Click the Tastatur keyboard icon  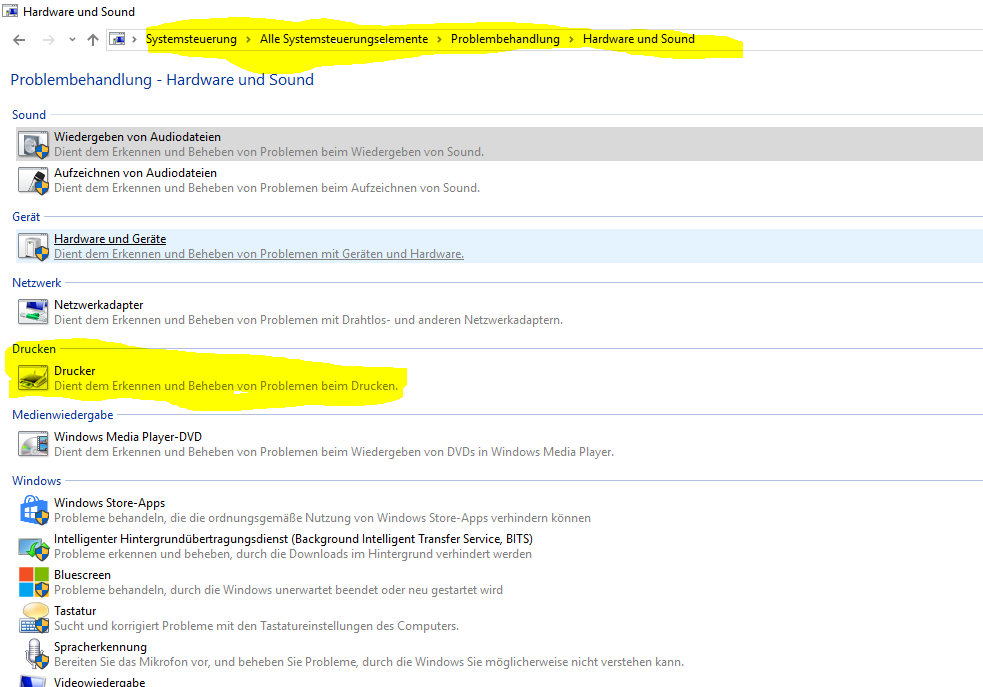[34, 618]
